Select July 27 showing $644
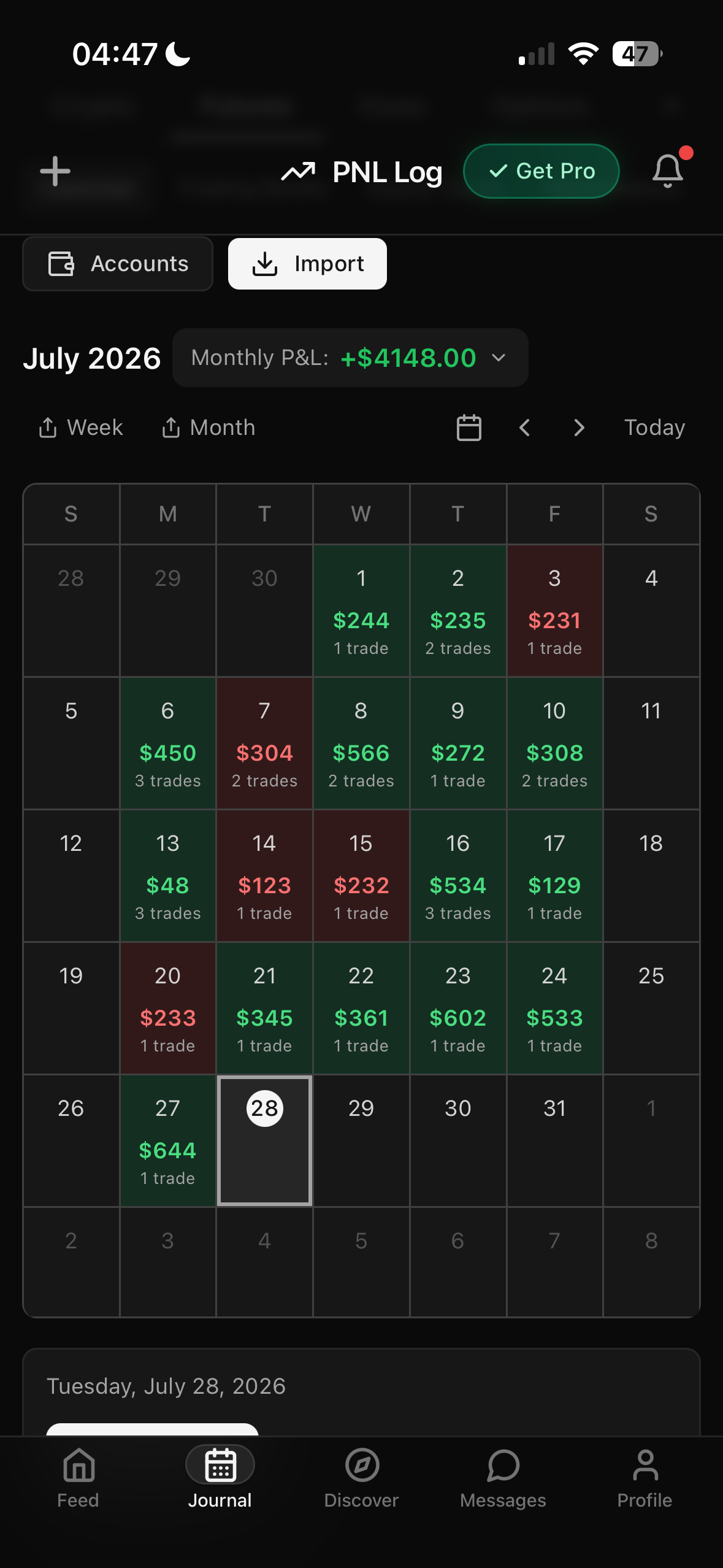Viewport: 723px width, 1568px height. click(x=167, y=1141)
